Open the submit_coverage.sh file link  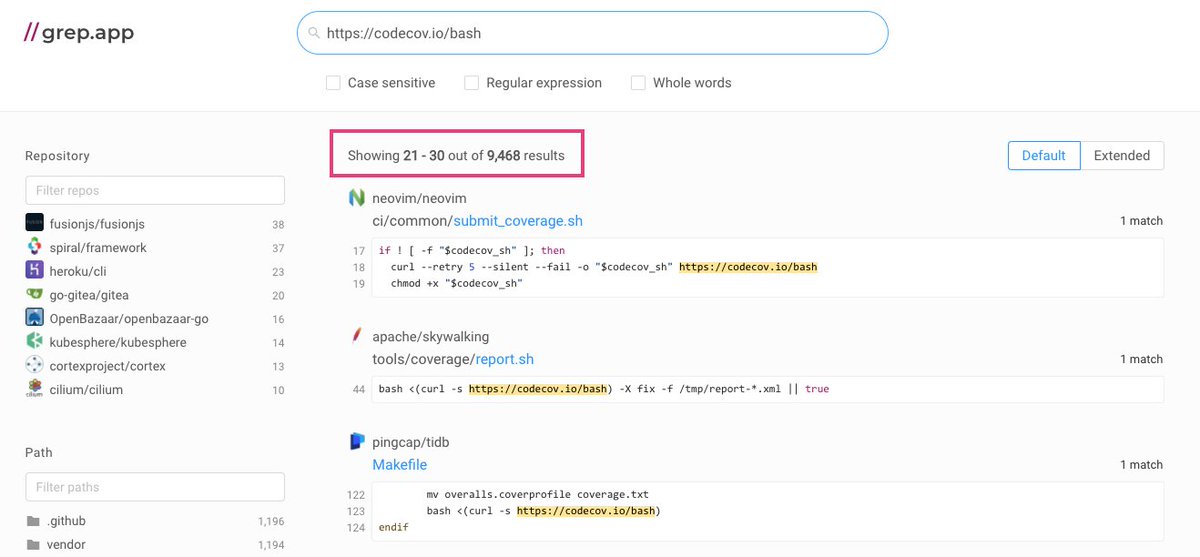coord(518,221)
